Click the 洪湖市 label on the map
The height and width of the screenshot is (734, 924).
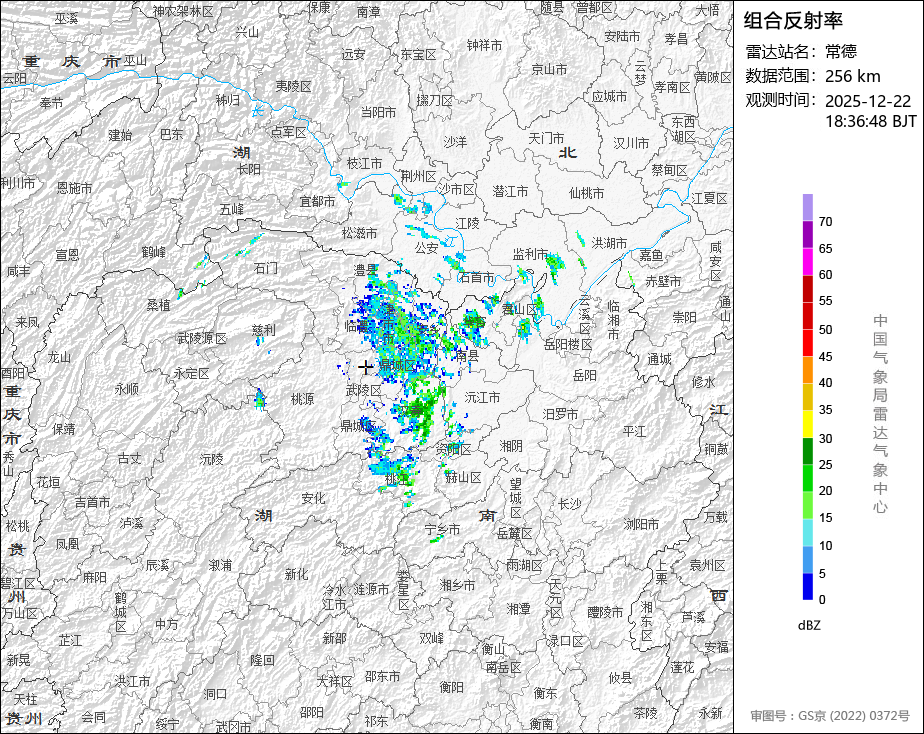tap(609, 243)
